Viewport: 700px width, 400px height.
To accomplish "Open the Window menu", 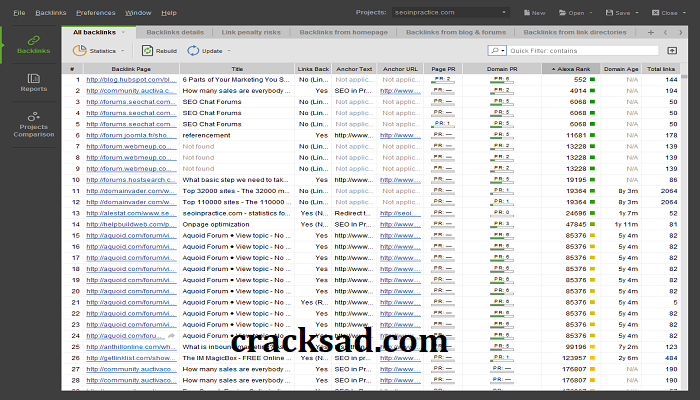I will click(x=138, y=12).
